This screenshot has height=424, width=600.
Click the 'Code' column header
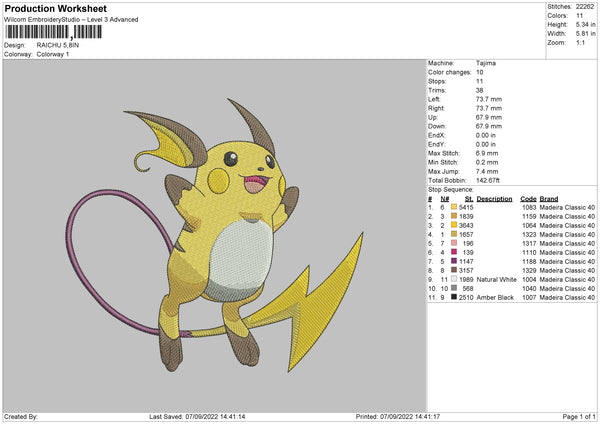tap(528, 199)
